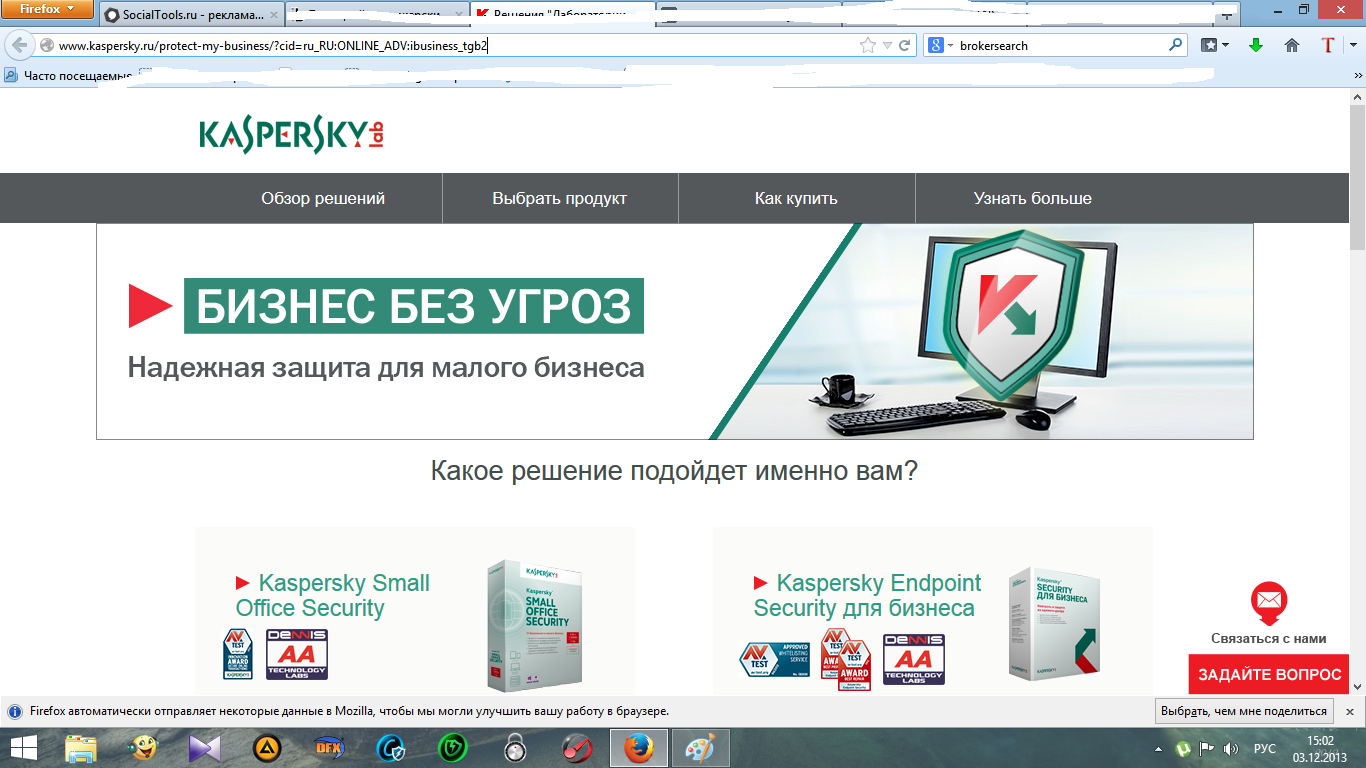Bookmark this page with the star icon

pos(868,45)
